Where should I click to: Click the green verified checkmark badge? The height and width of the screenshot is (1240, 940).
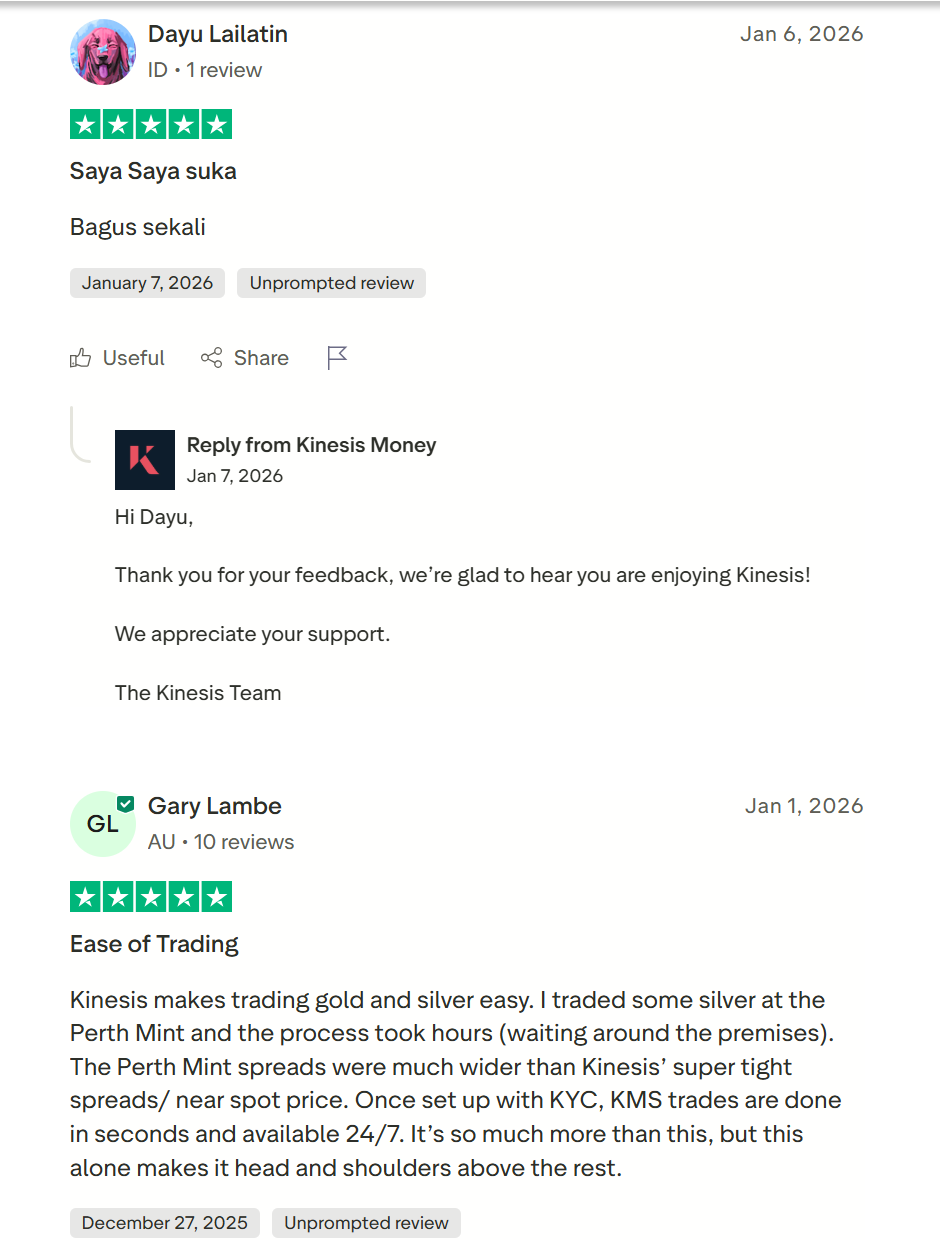pyautogui.click(x=125, y=801)
